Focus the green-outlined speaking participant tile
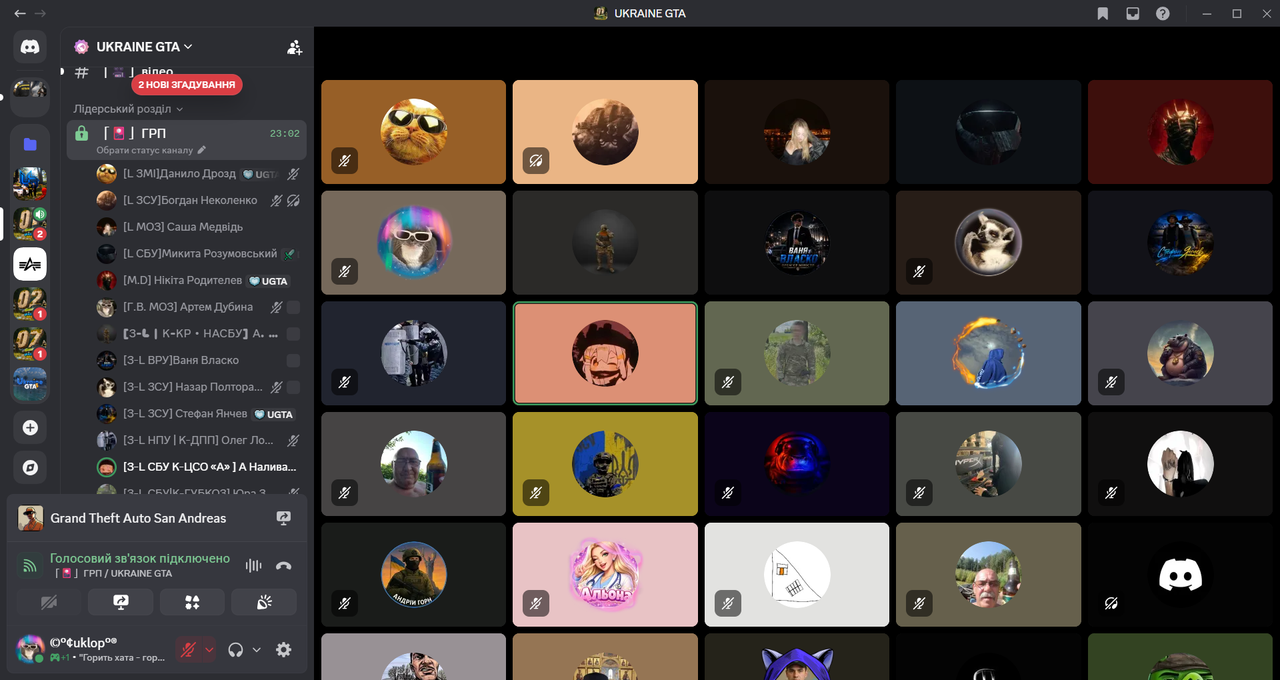Image resolution: width=1280 pixels, height=680 pixels. point(605,353)
